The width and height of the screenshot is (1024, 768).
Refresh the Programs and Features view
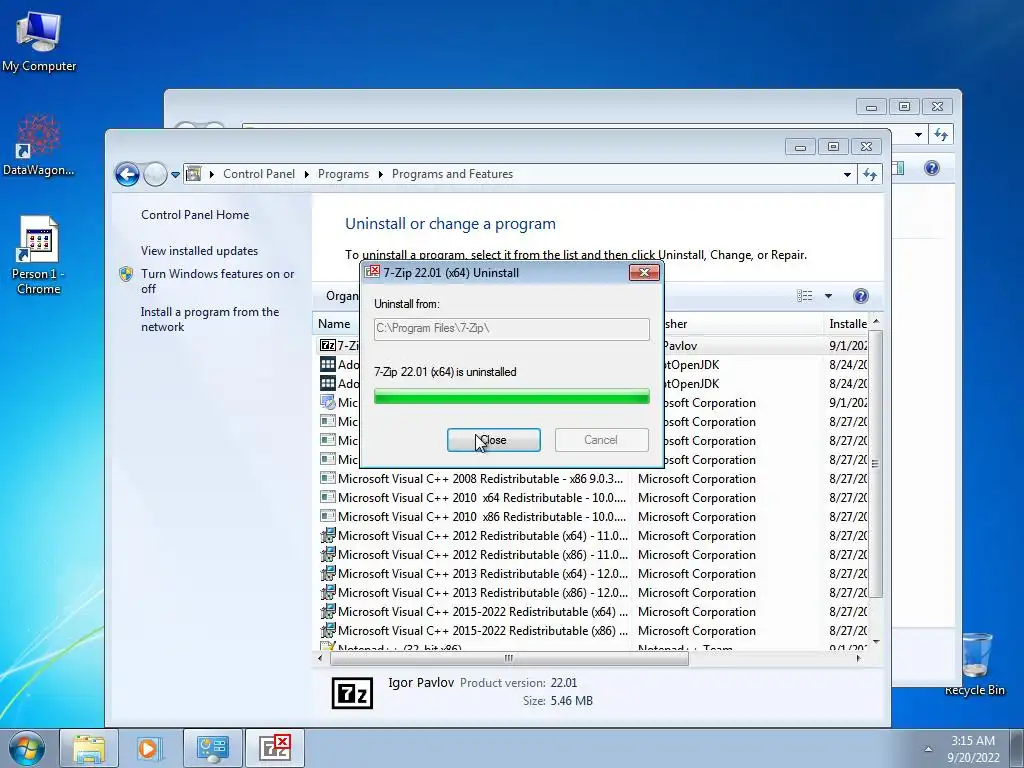coord(869,174)
